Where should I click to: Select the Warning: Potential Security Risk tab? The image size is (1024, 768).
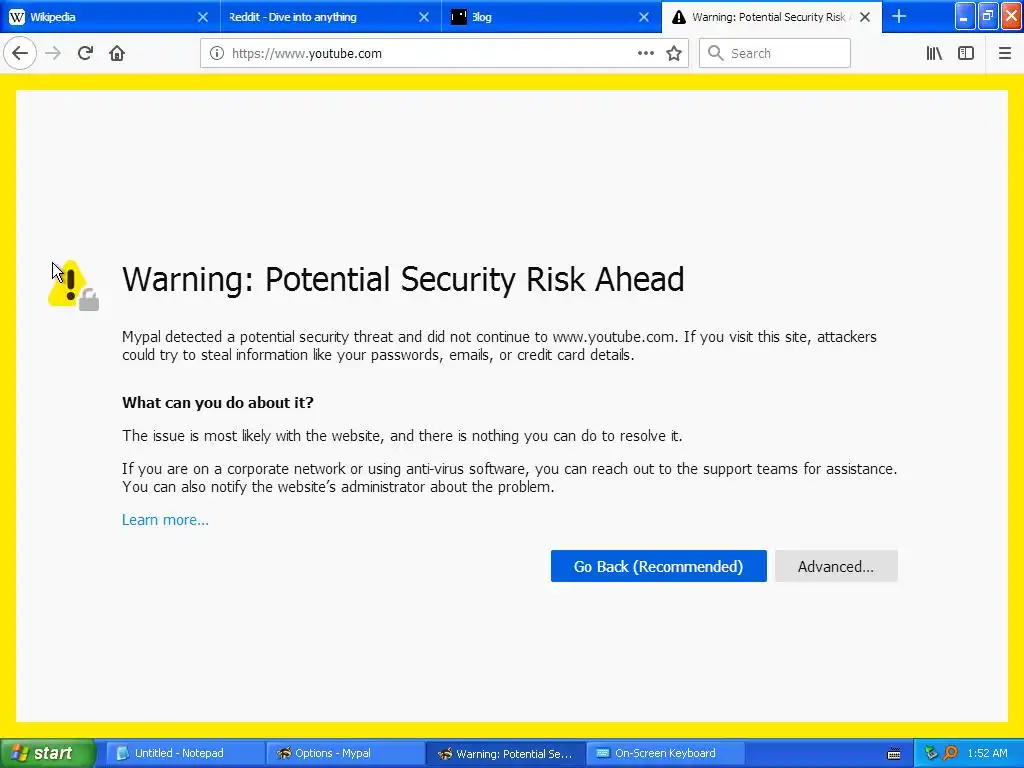[771, 17]
